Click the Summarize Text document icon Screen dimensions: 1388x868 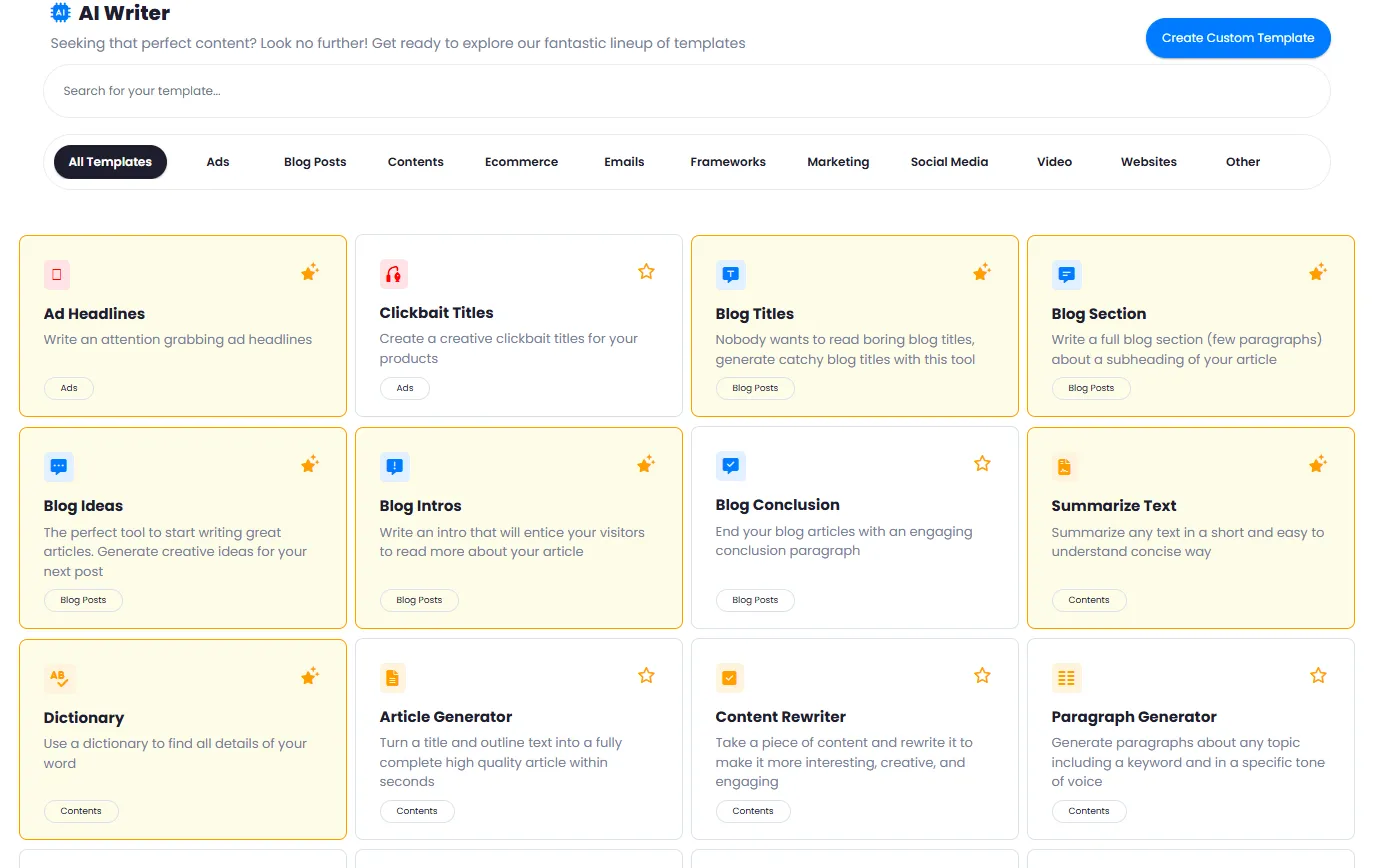[x=1065, y=467]
